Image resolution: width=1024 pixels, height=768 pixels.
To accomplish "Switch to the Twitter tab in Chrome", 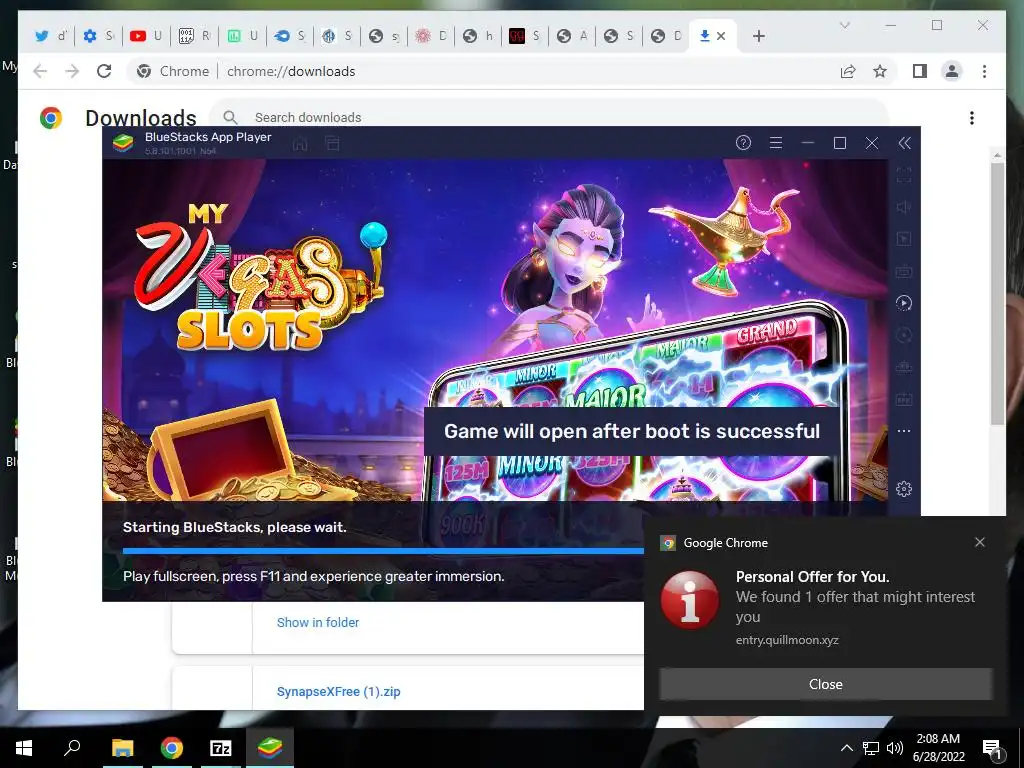I will point(50,36).
